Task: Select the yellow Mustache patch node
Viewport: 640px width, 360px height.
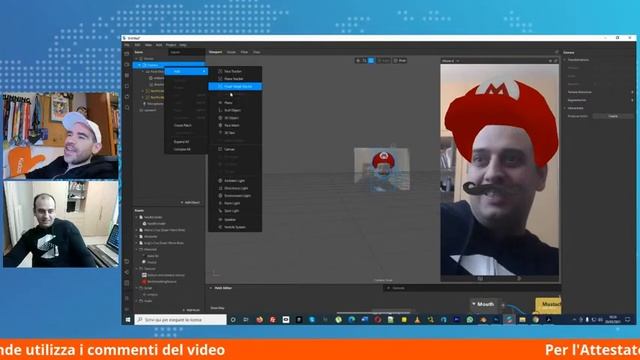Action: [548, 304]
